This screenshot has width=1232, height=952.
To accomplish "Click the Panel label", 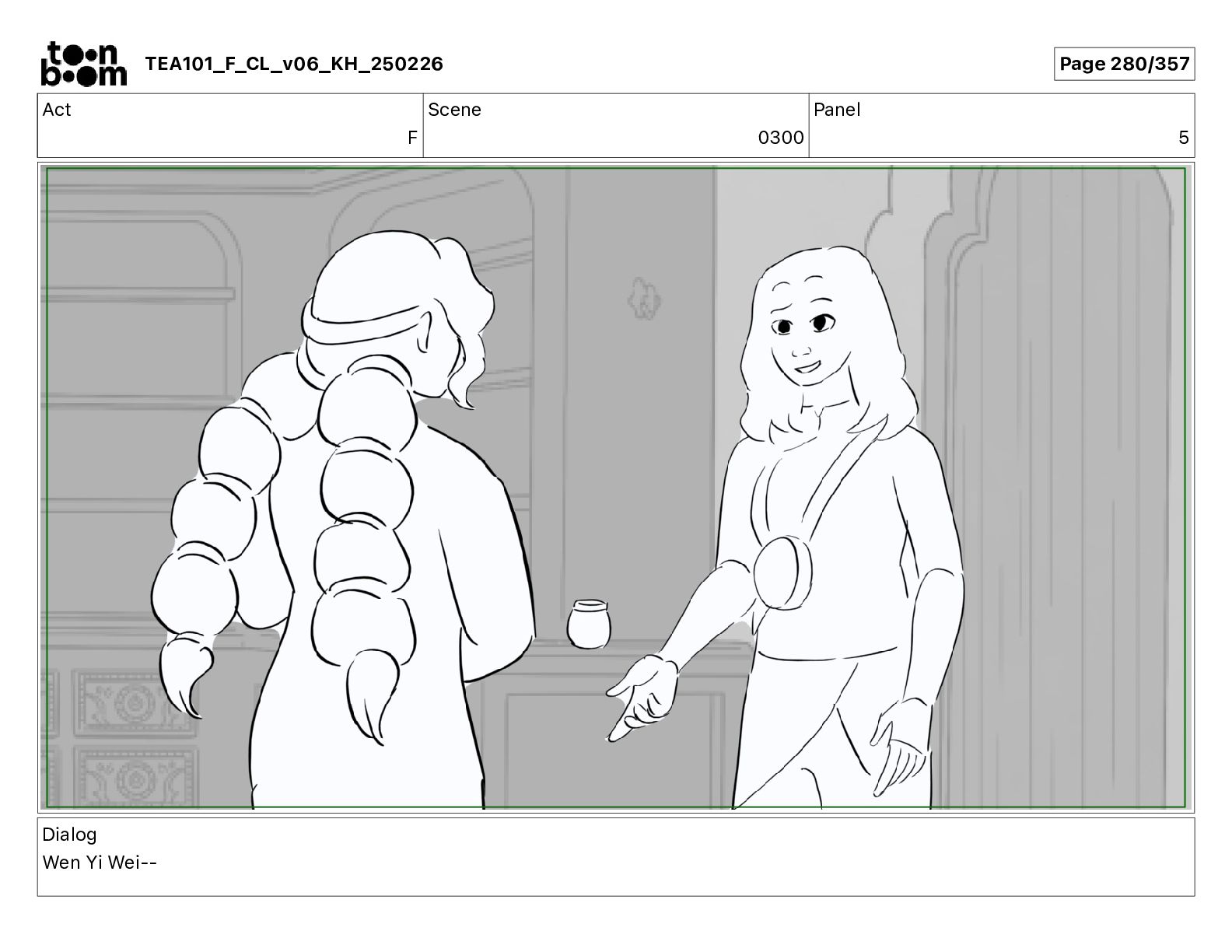I will click(837, 110).
